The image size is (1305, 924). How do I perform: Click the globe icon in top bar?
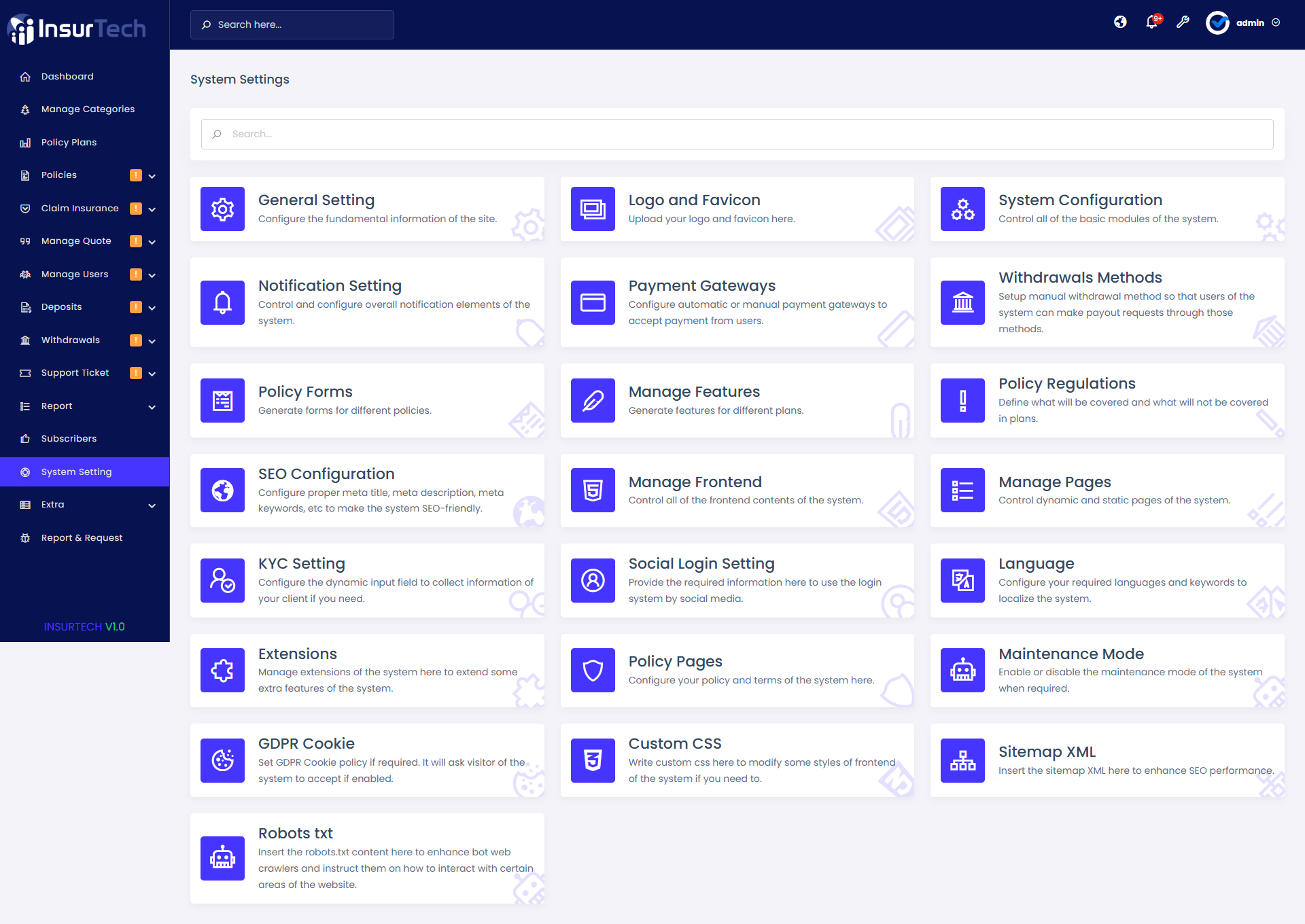(x=1120, y=22)
